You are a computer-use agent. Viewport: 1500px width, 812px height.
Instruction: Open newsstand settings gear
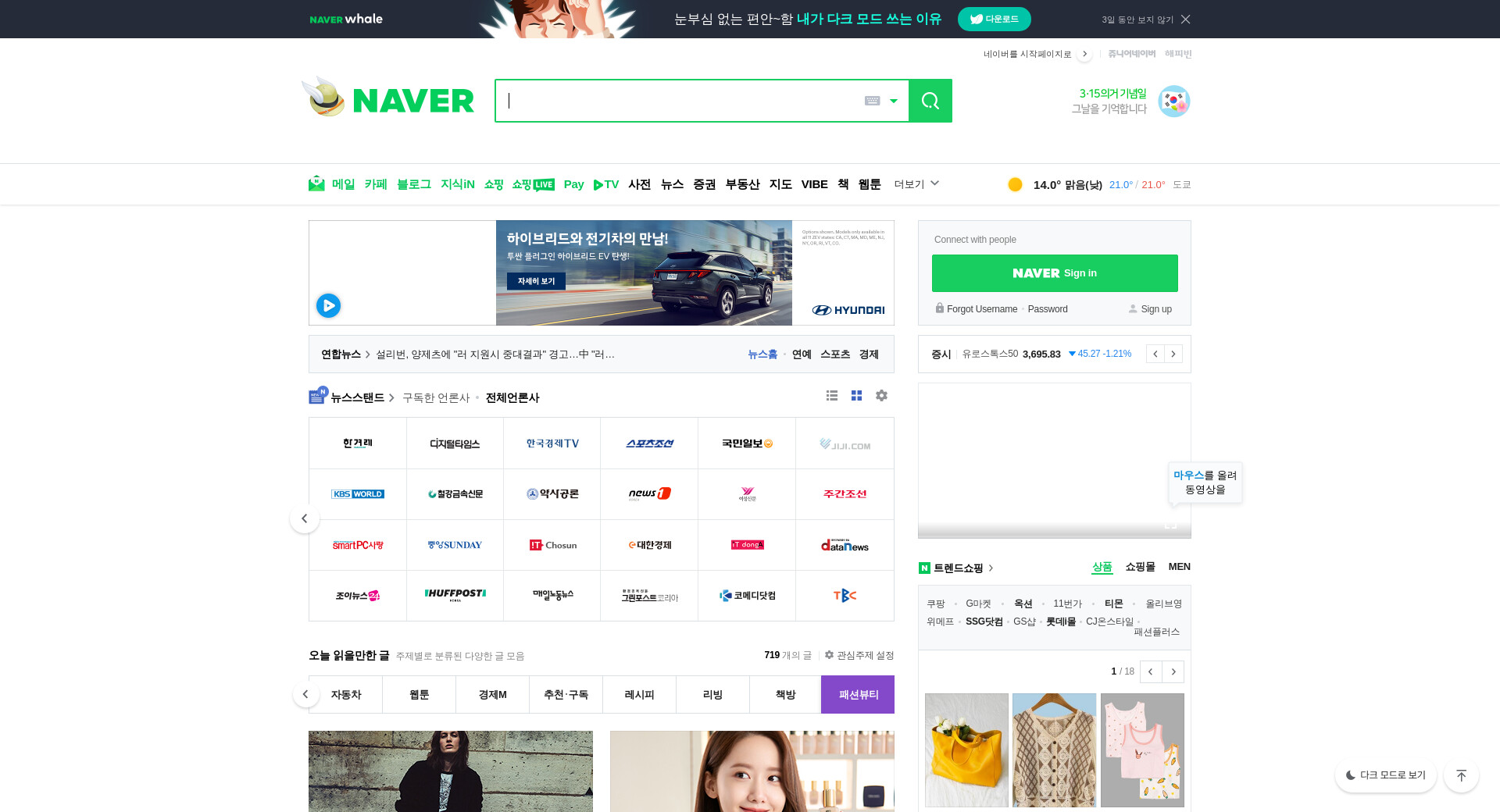[881, 396]
